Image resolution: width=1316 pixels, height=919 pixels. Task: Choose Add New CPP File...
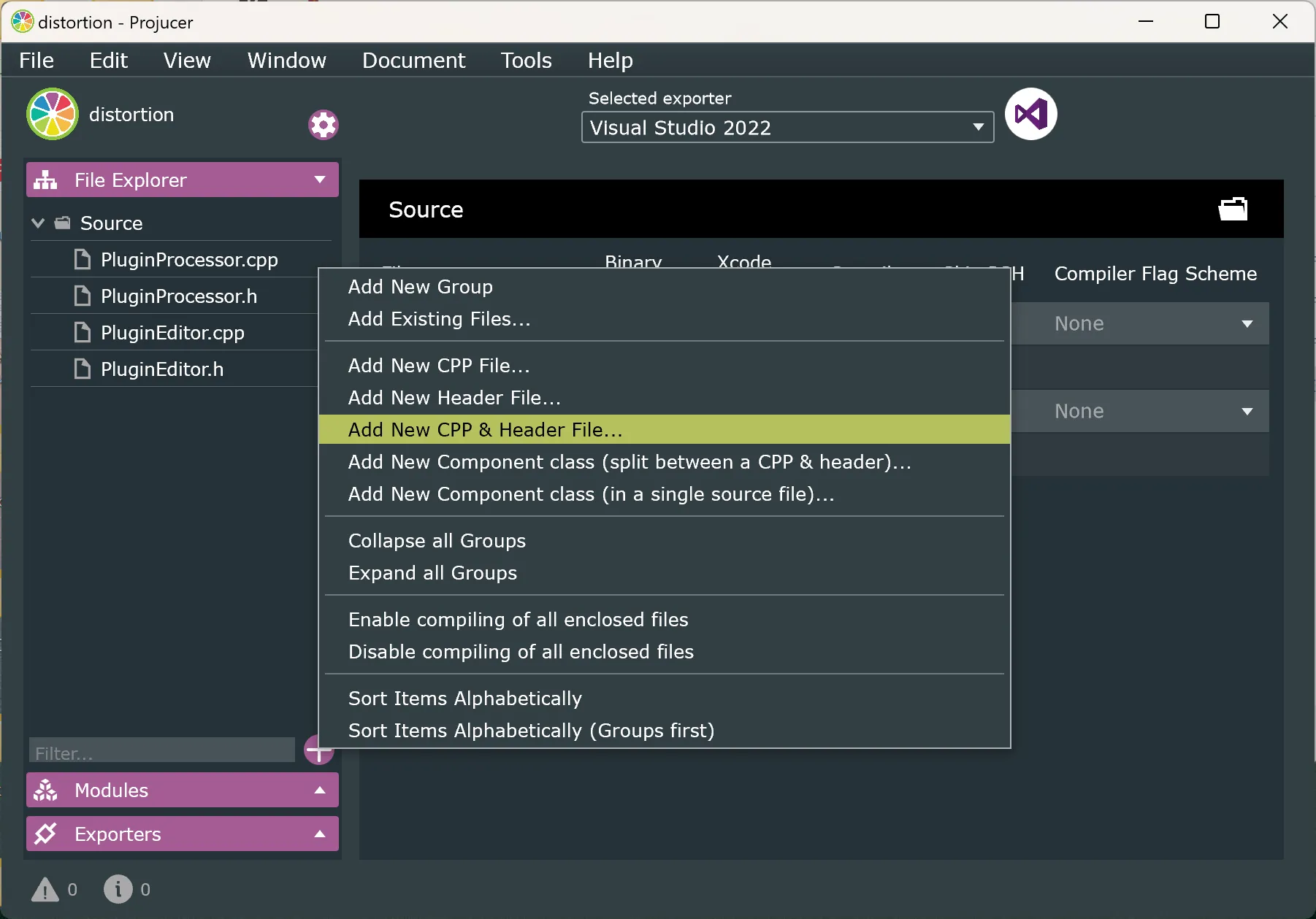tap(665, 366)
